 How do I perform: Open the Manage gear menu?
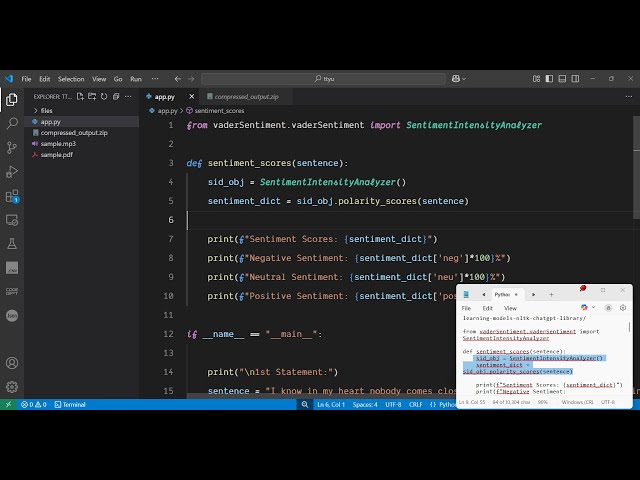[12, 387]
